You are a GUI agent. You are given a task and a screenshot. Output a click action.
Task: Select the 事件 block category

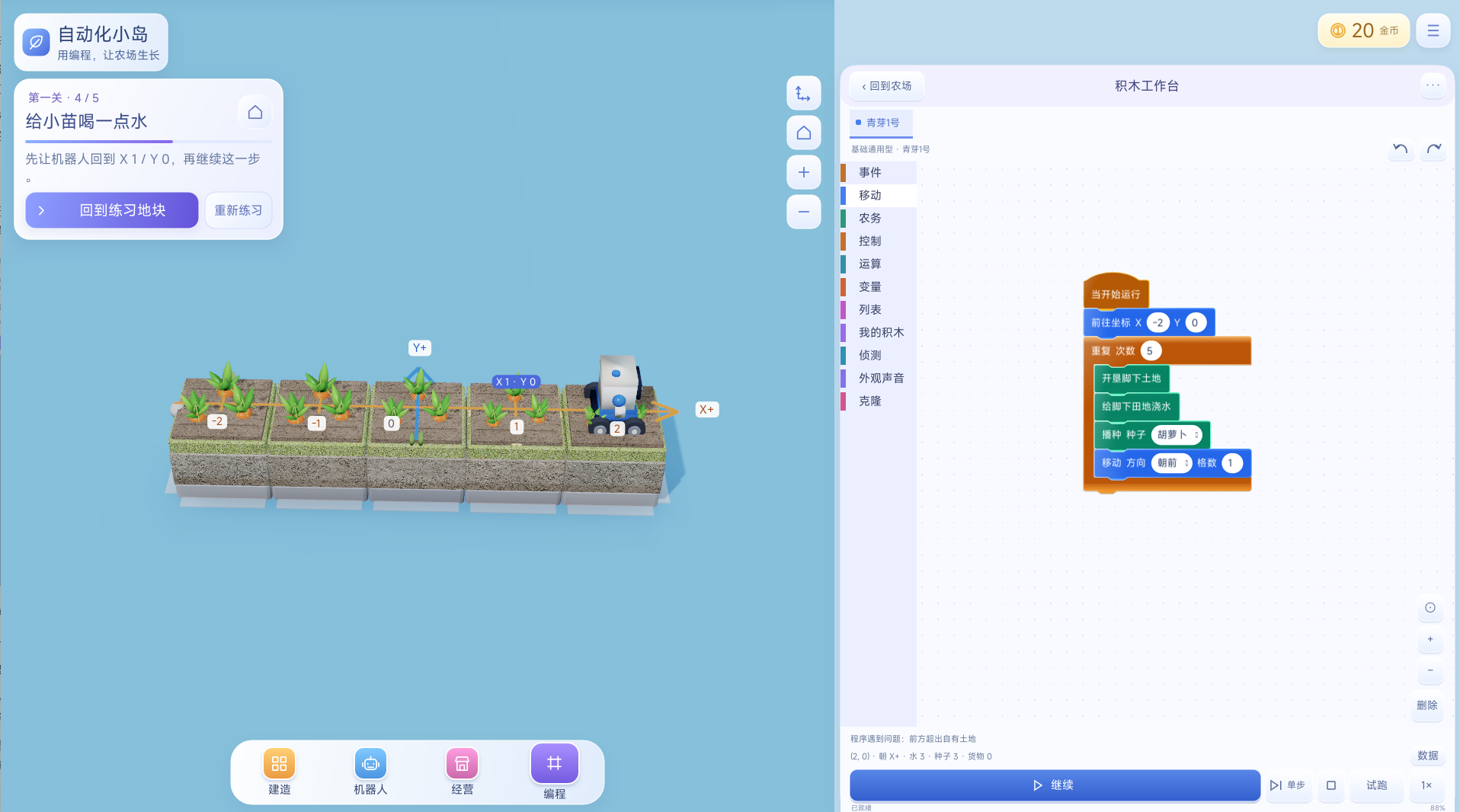[879, 173]
